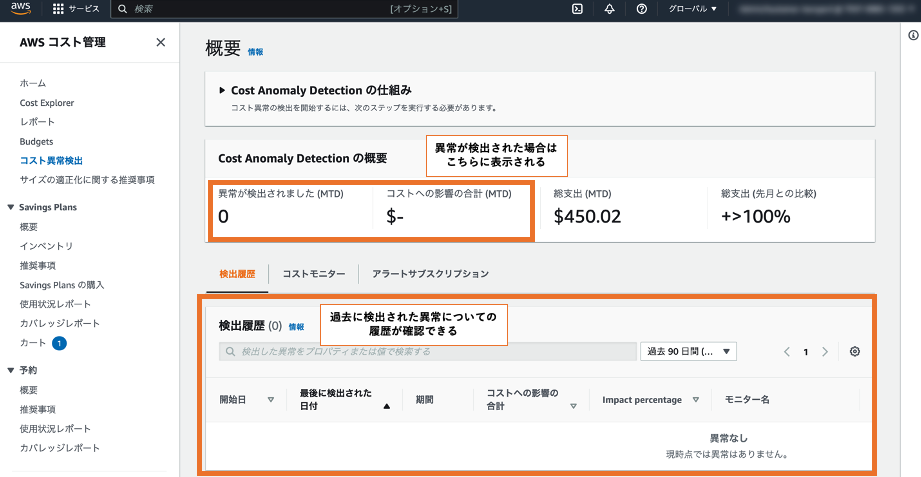Select コスト異常検出 in sidebar

tap(51, 160)
